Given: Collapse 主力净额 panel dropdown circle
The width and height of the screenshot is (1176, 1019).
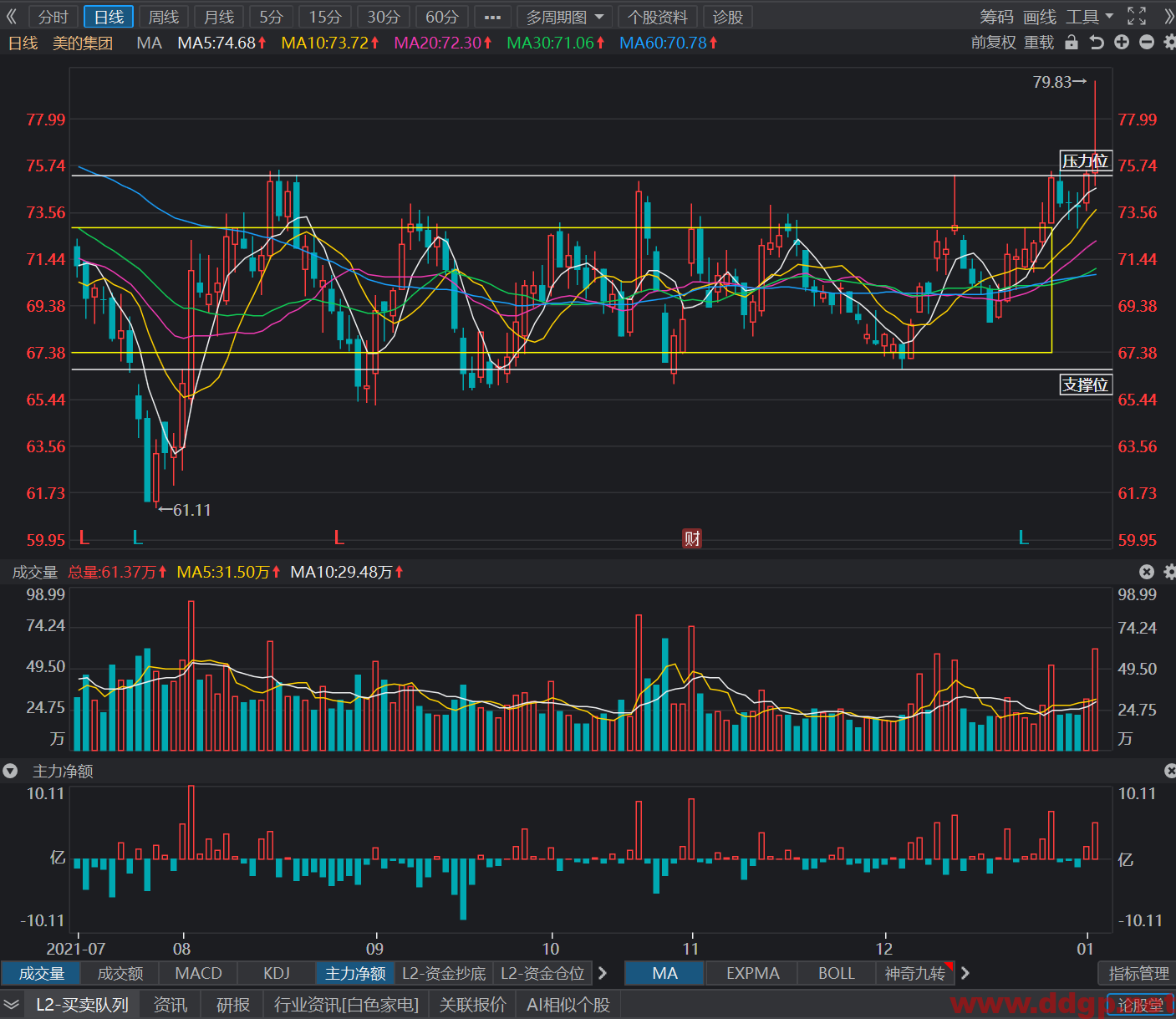Looking at the screenshot, I should (x=11, y=771).
